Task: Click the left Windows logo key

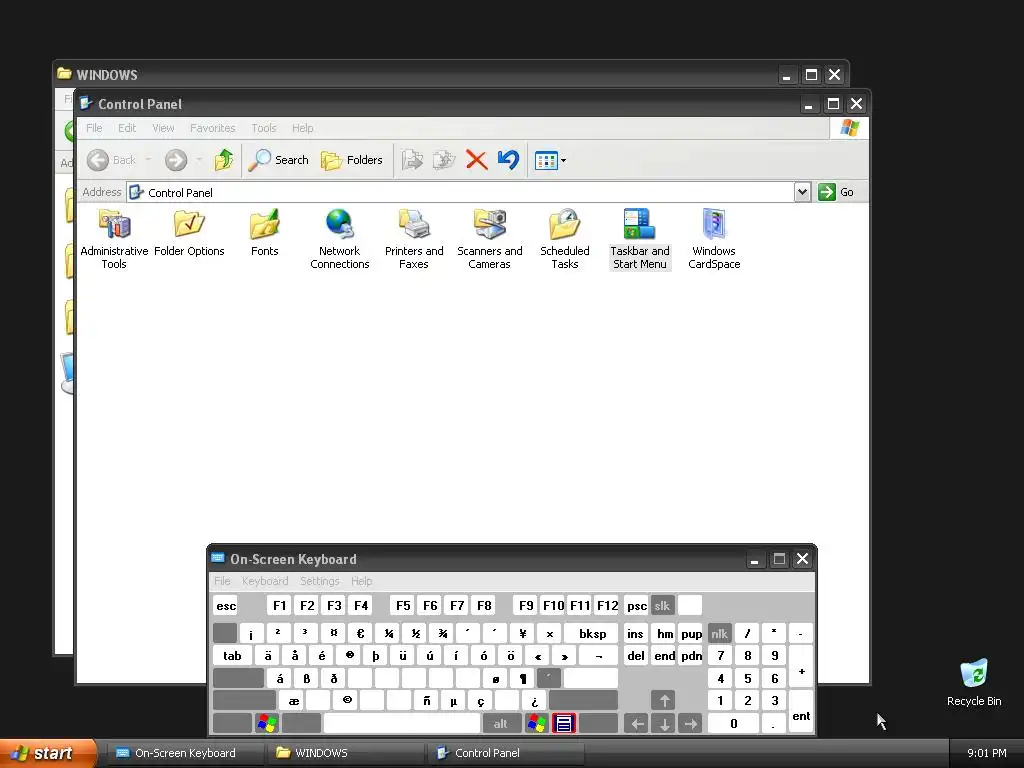Action: pyautogui.click(x=266, y=723)
